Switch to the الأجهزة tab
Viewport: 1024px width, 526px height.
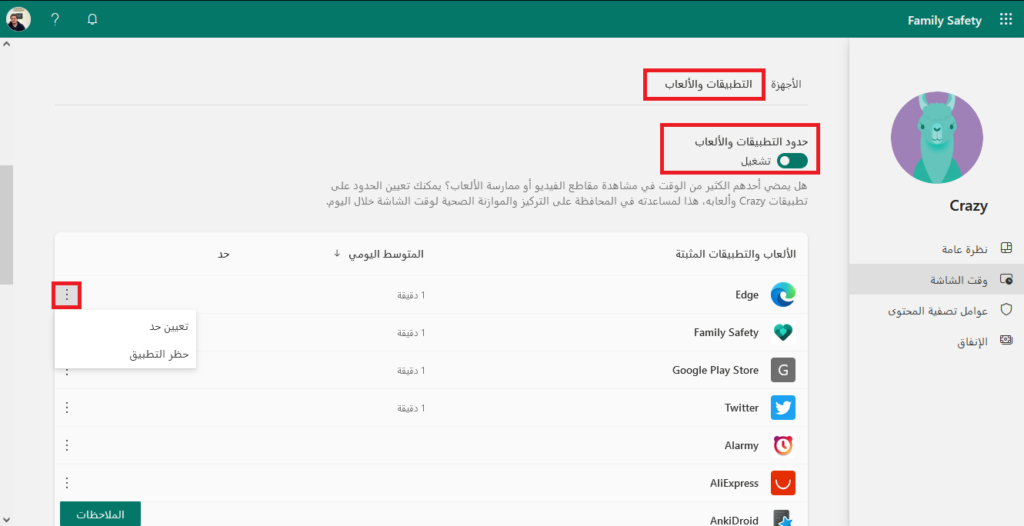tap(786, 84)
